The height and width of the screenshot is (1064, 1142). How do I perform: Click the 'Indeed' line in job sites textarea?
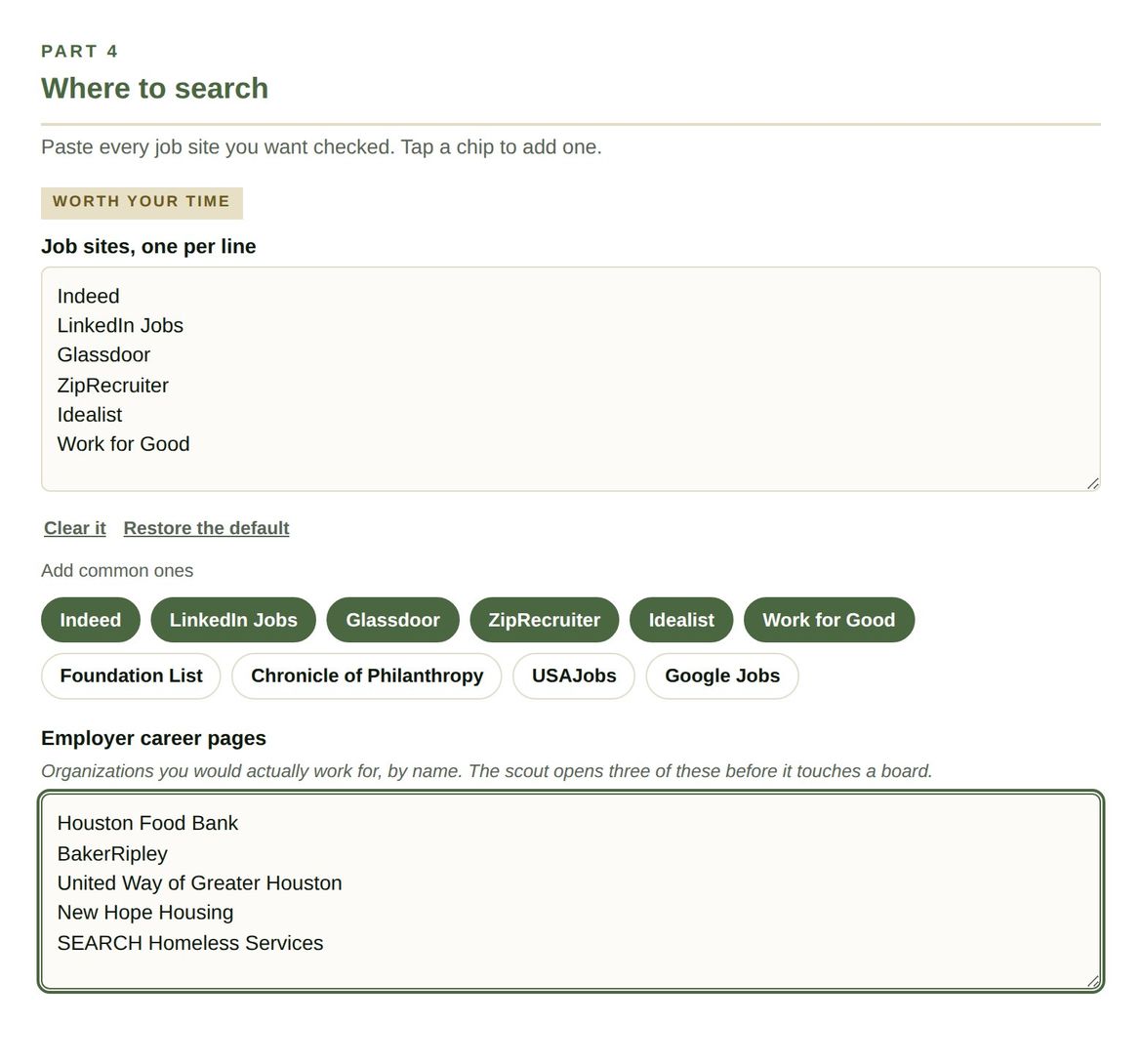(x=88, y=296)
